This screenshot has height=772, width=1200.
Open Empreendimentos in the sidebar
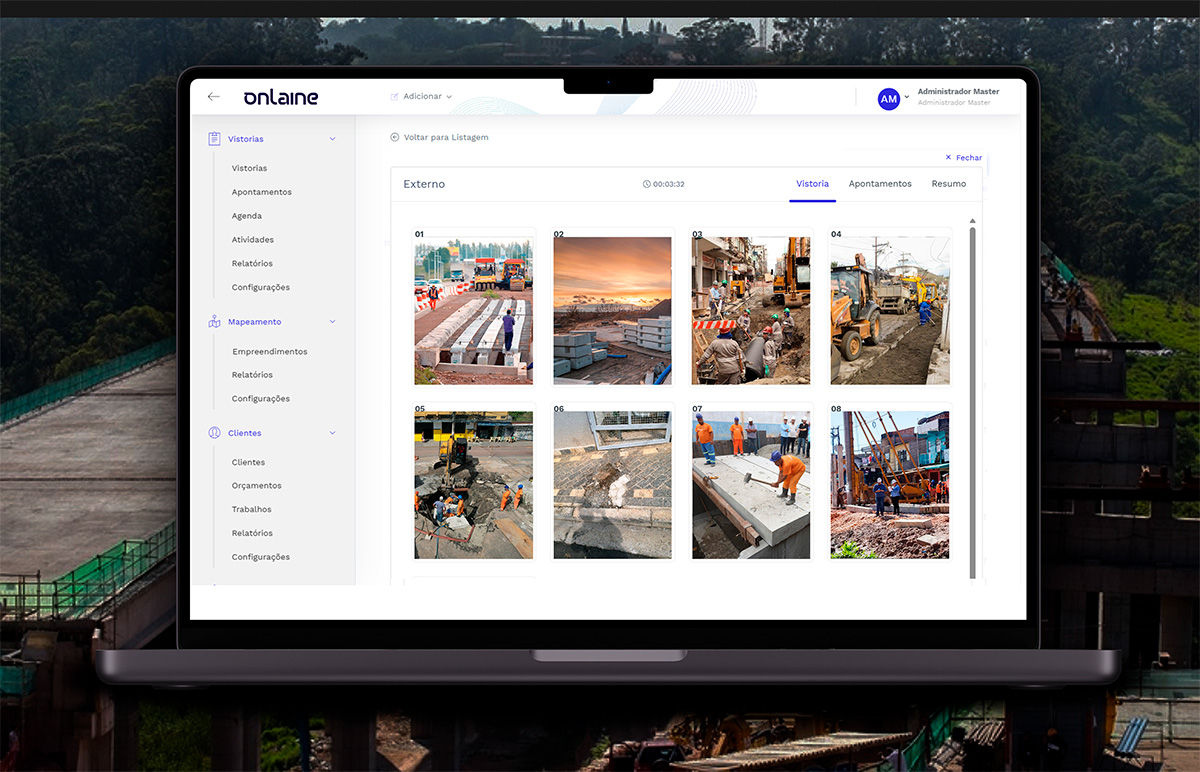(269, 352)
